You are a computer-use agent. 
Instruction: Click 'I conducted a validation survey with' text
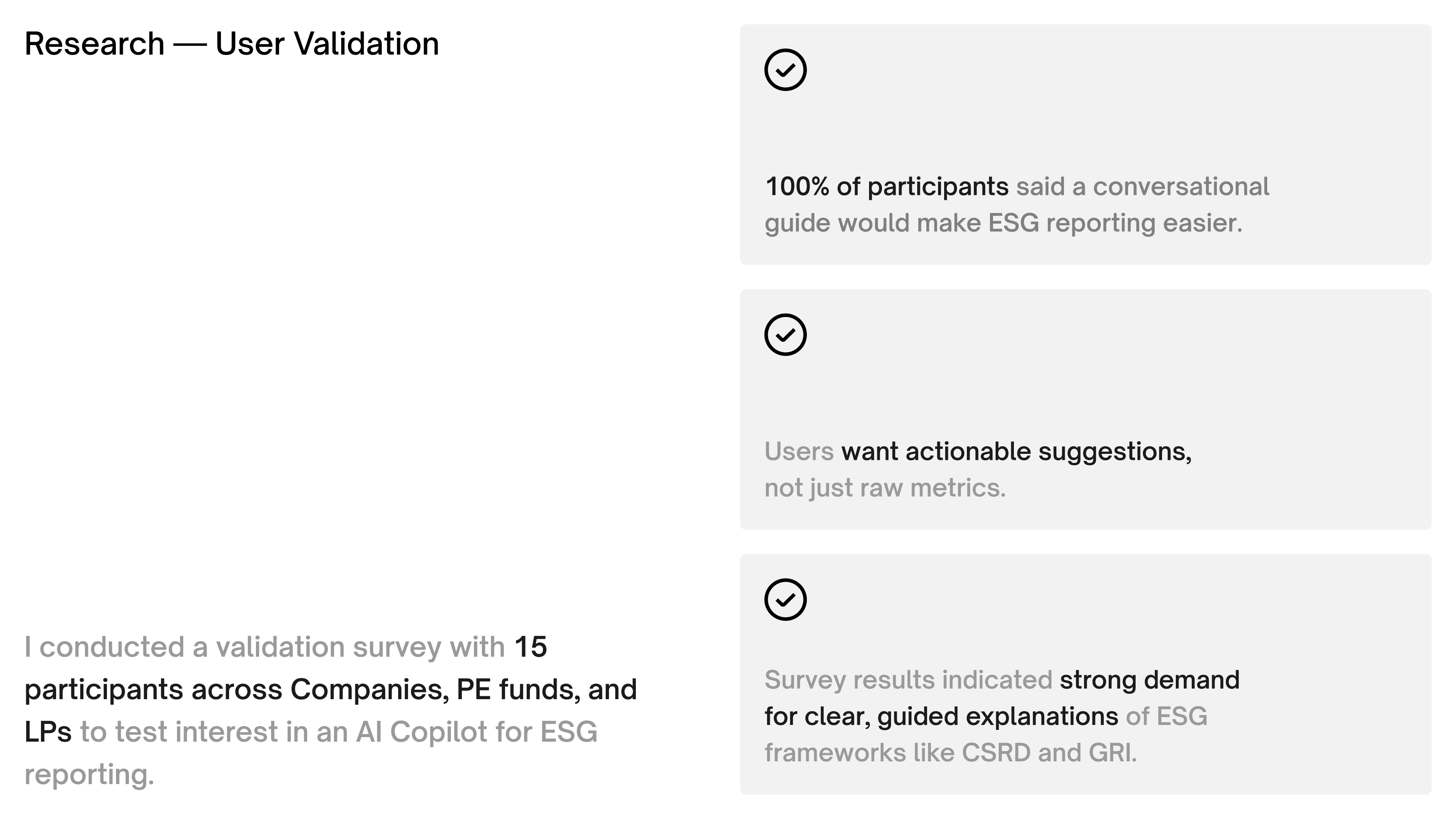(x=265, y=647)
